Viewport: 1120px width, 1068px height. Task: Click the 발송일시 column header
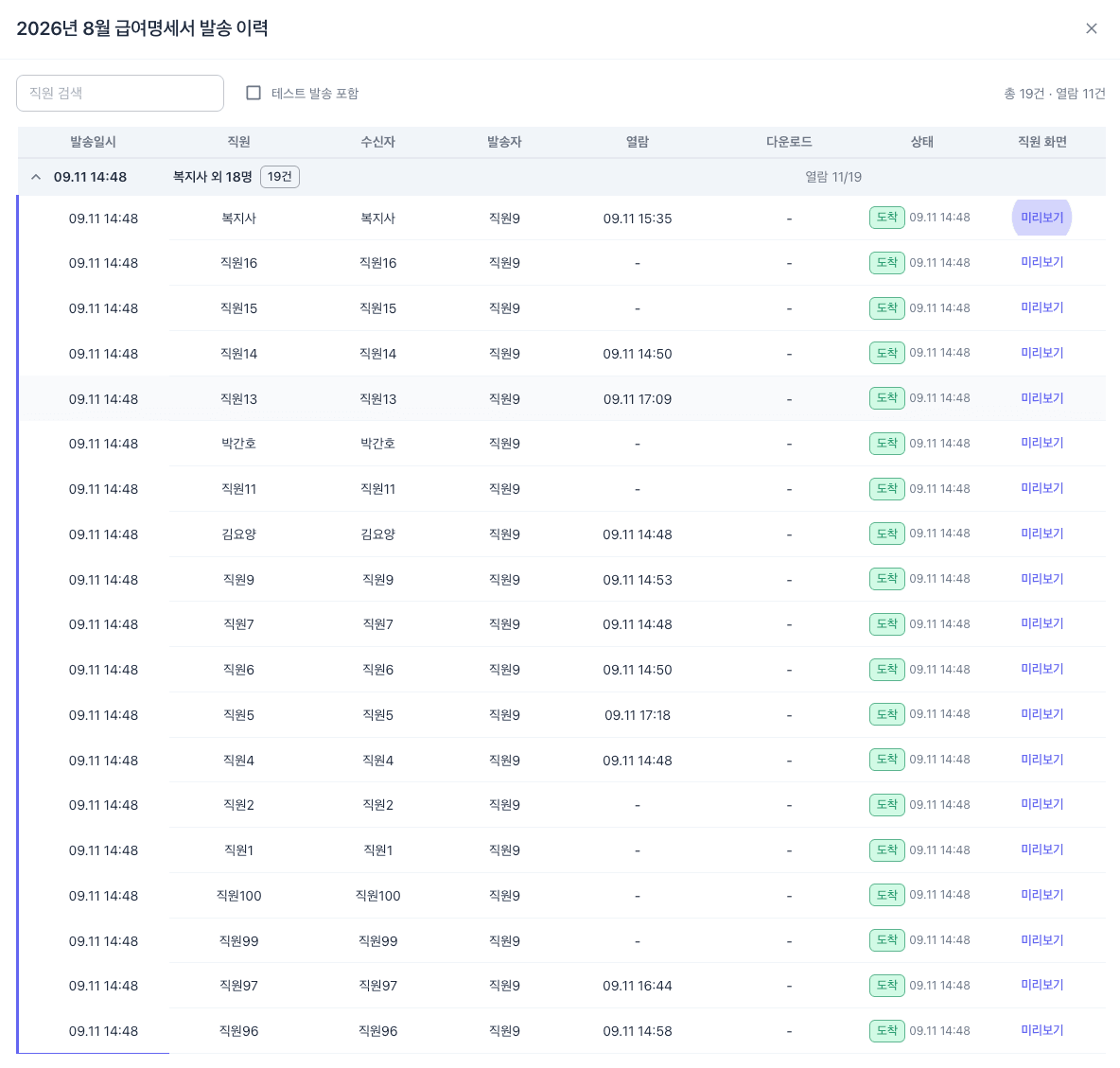click(93, 142)
